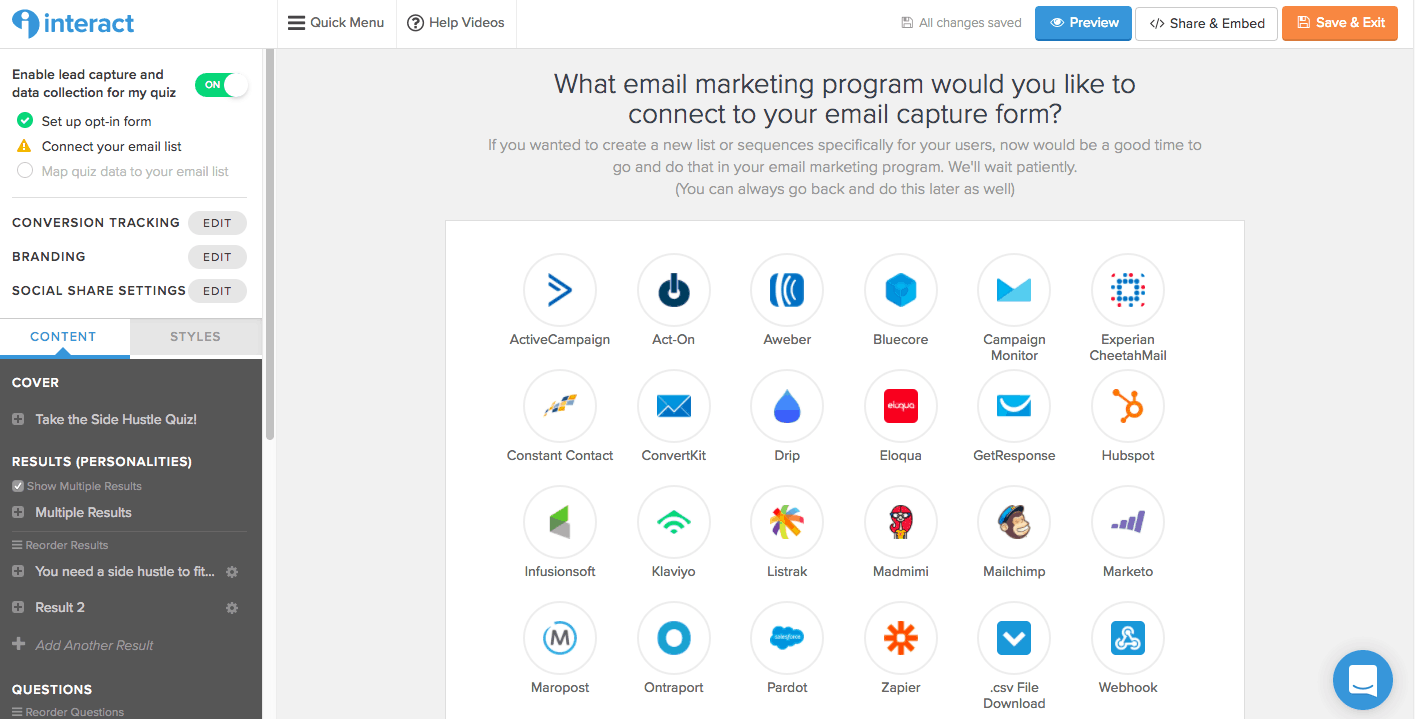This screenshot has width=1415, height=719.
Task: Click the Save & Exit button
Action: pos(1339,23)
